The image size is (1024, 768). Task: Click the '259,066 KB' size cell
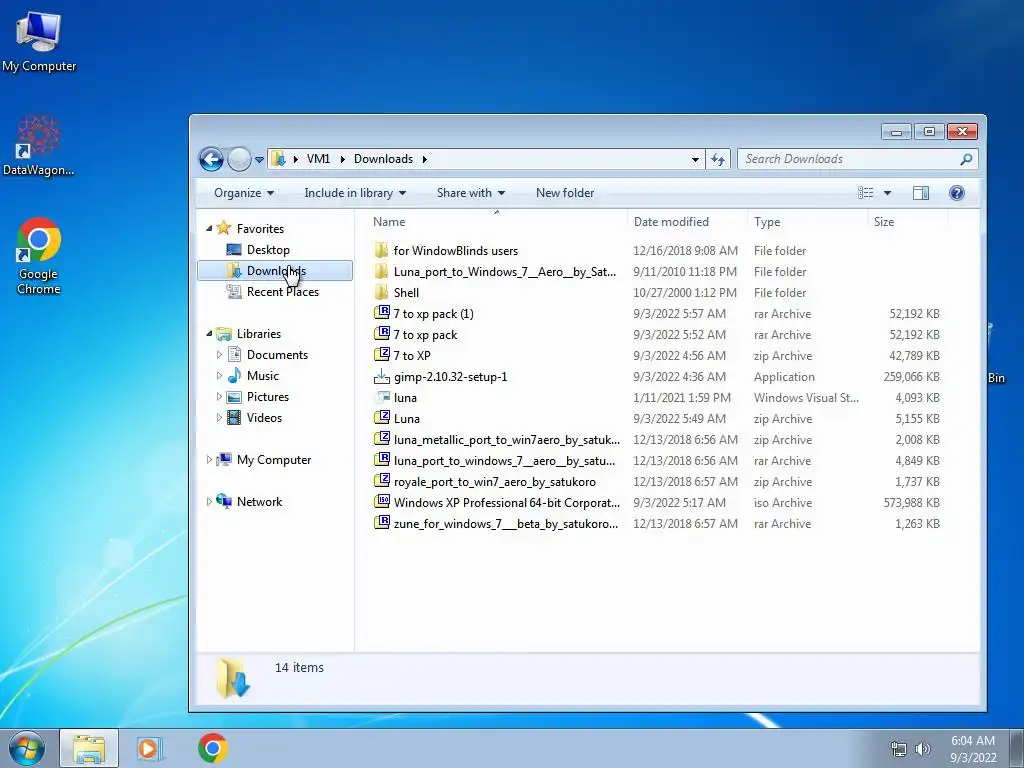click(x=911, y=377)
